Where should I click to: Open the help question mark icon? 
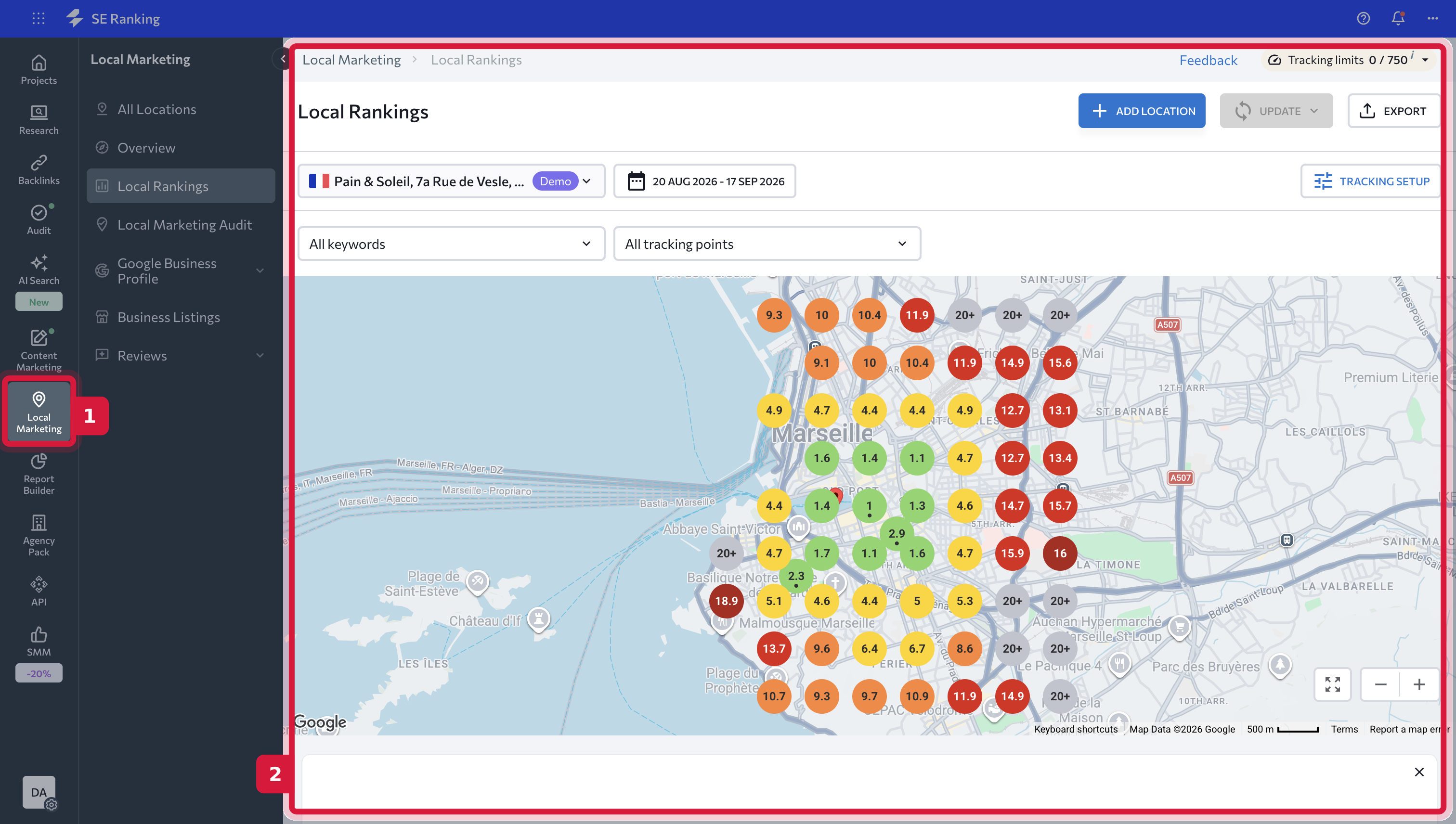pos(1363,18)
